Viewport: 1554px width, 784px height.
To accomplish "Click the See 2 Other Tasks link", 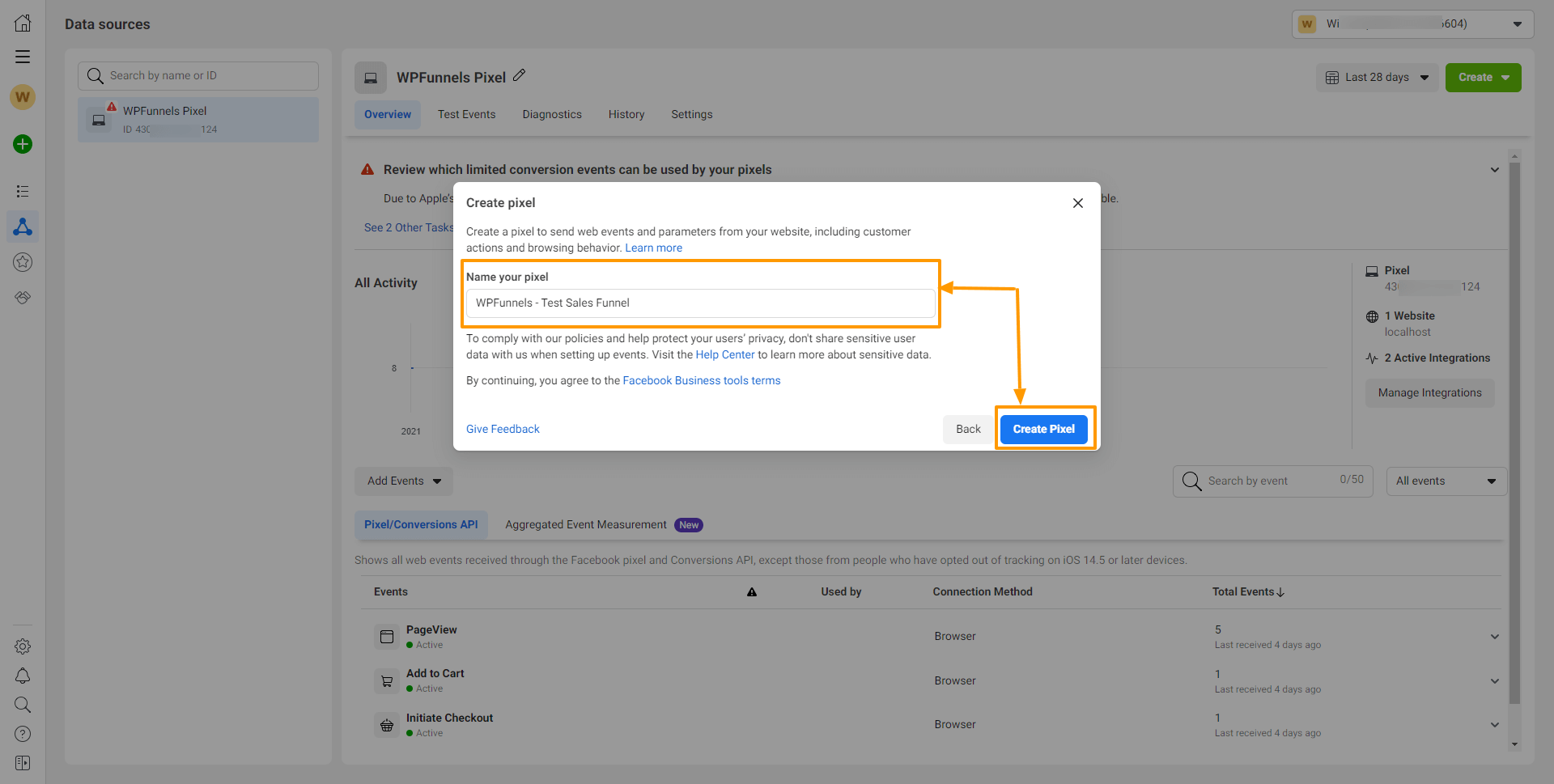I will [x=409, y=228].
